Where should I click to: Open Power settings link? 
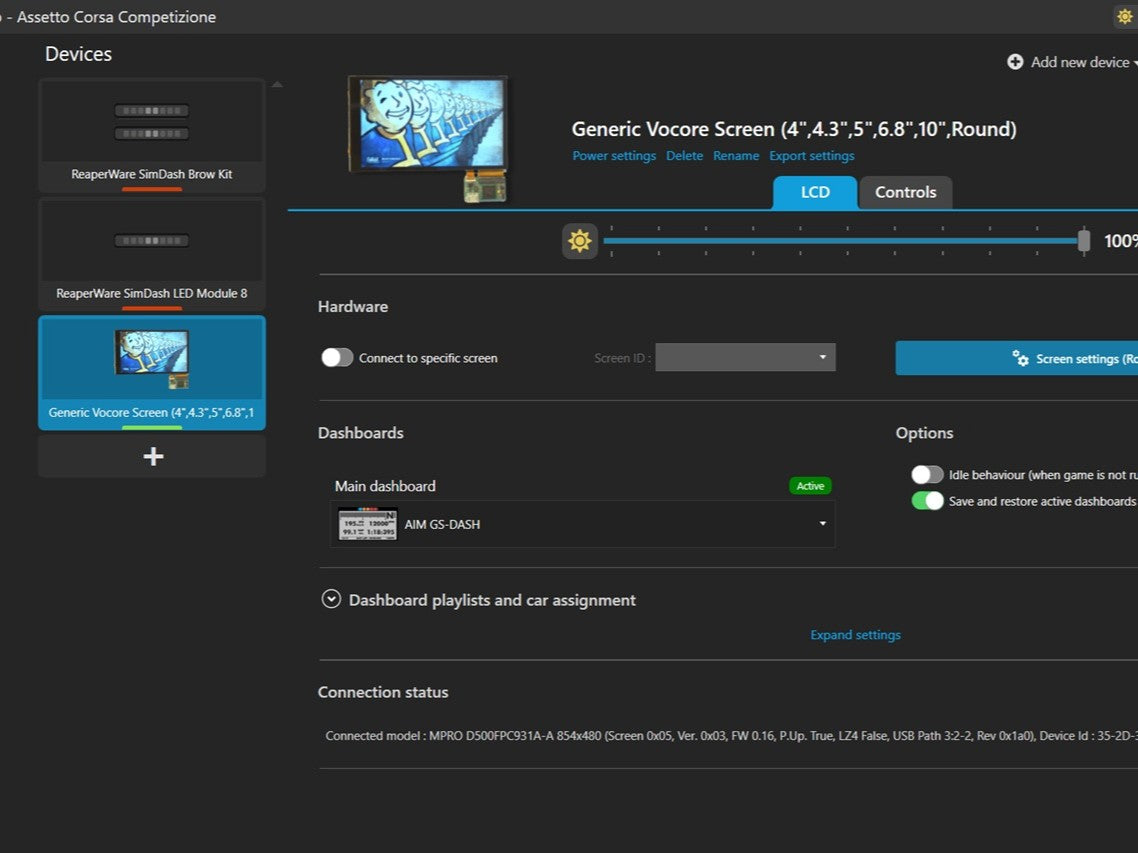pyautogui.click(x=614, y=156)
